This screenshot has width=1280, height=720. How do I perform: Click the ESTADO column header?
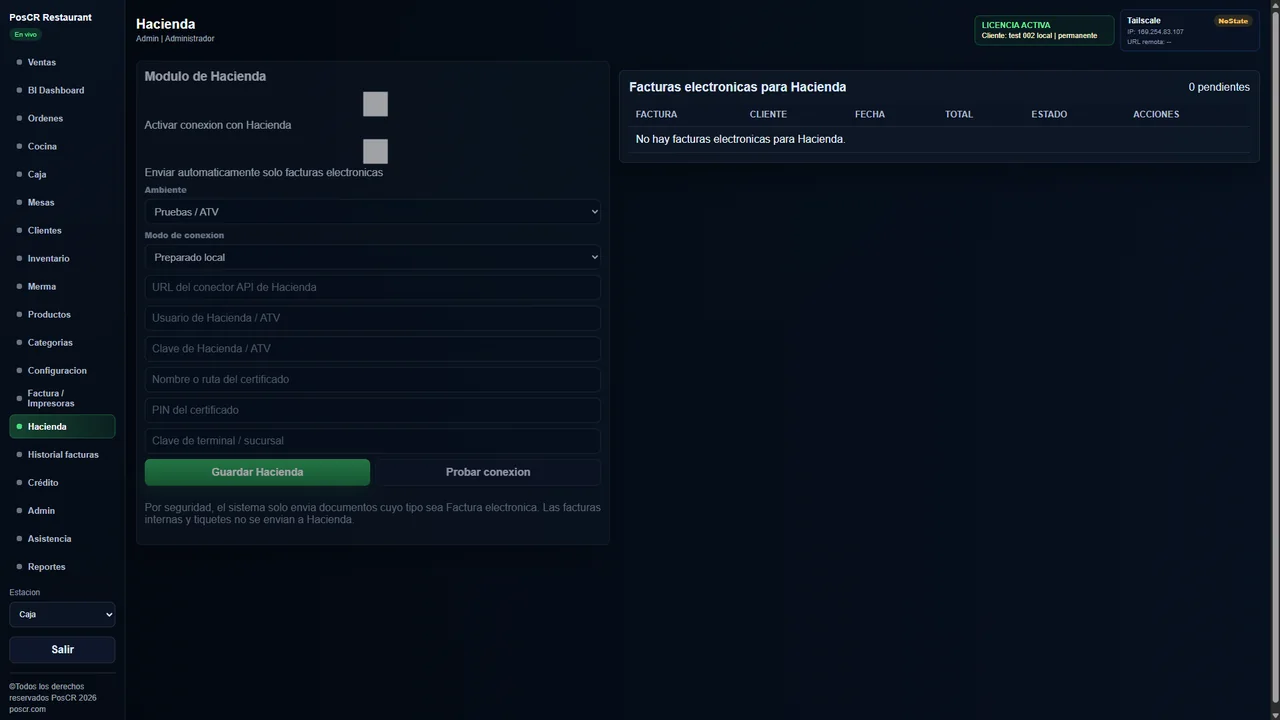point(1049,114)
